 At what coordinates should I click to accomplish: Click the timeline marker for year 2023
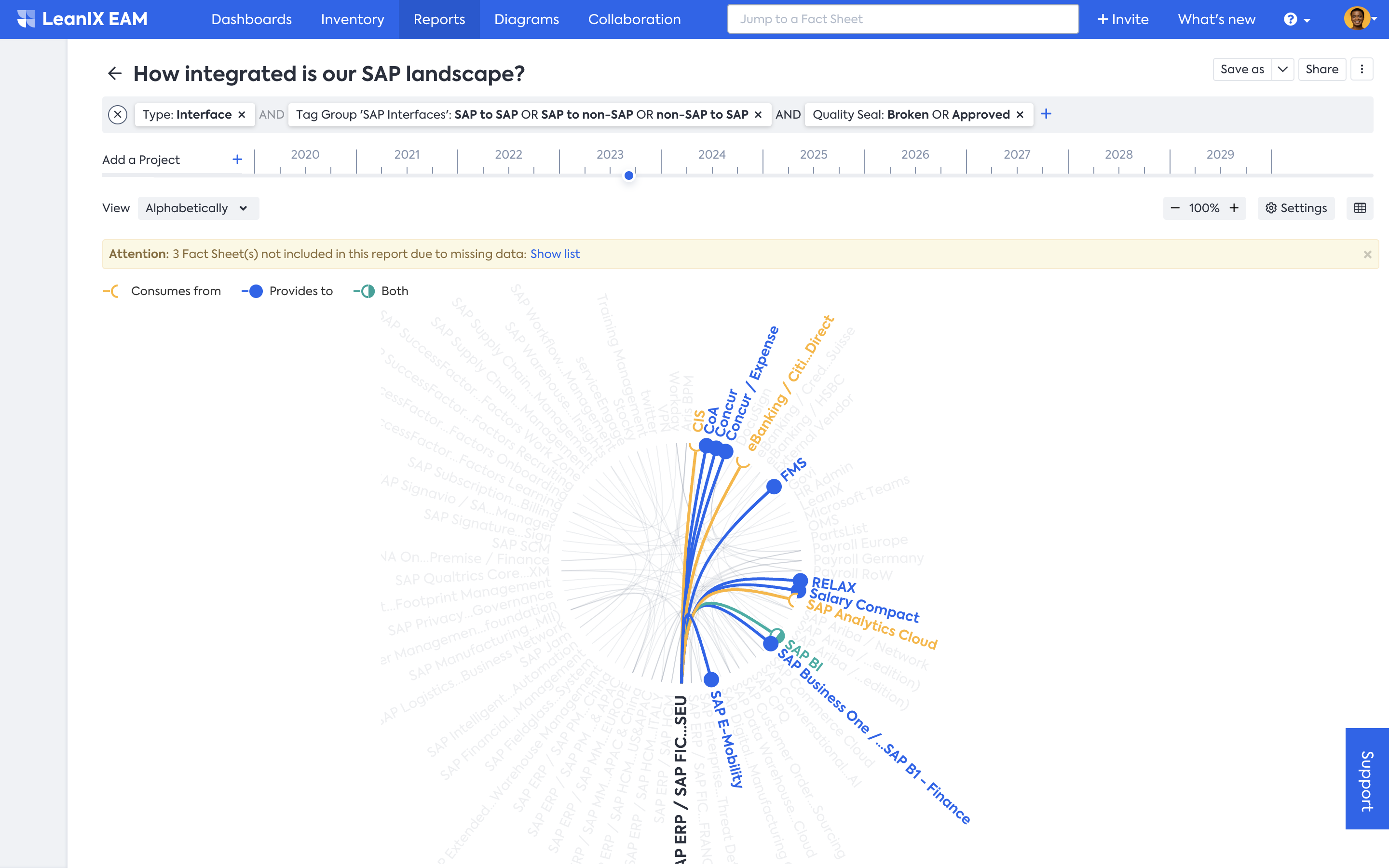point(629,176)
